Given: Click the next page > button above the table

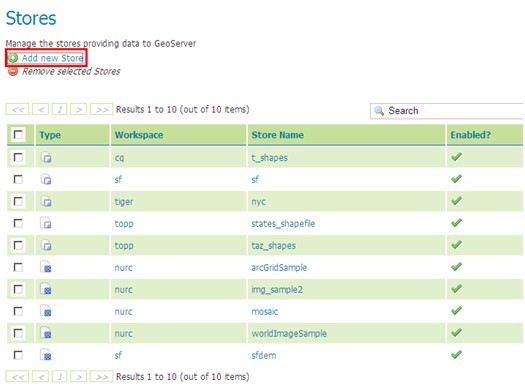Looking at the screenshot, I should [79, 109].
